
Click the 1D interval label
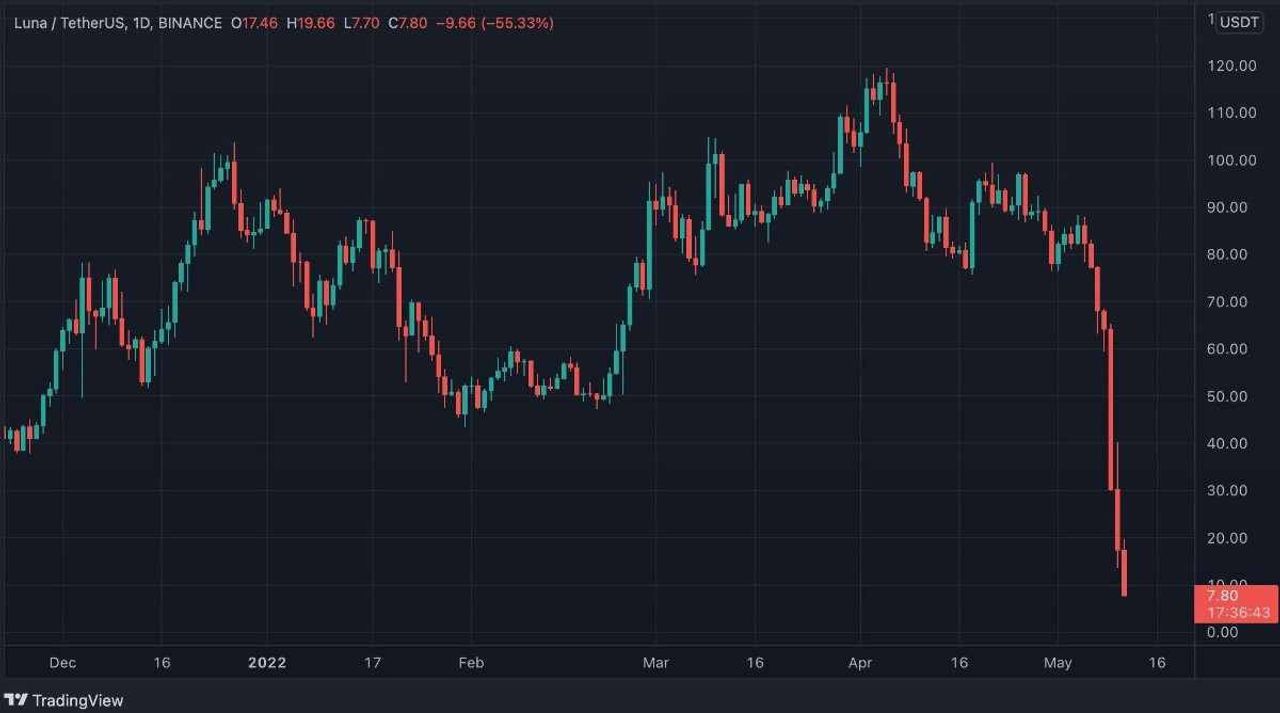tap(141, 22)
